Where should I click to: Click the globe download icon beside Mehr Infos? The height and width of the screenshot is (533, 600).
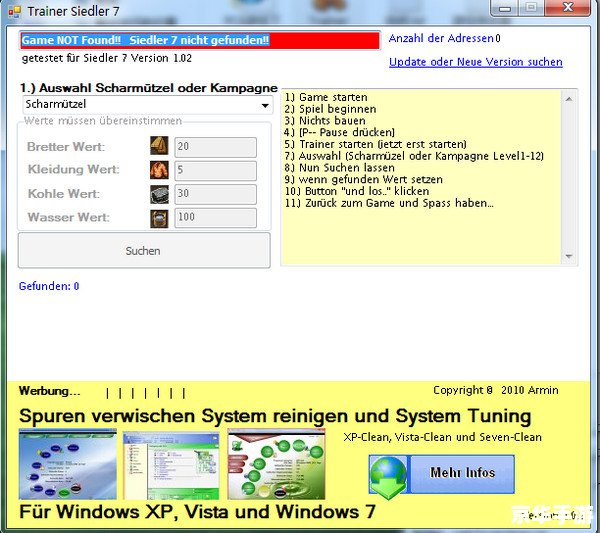pos(388,477)
